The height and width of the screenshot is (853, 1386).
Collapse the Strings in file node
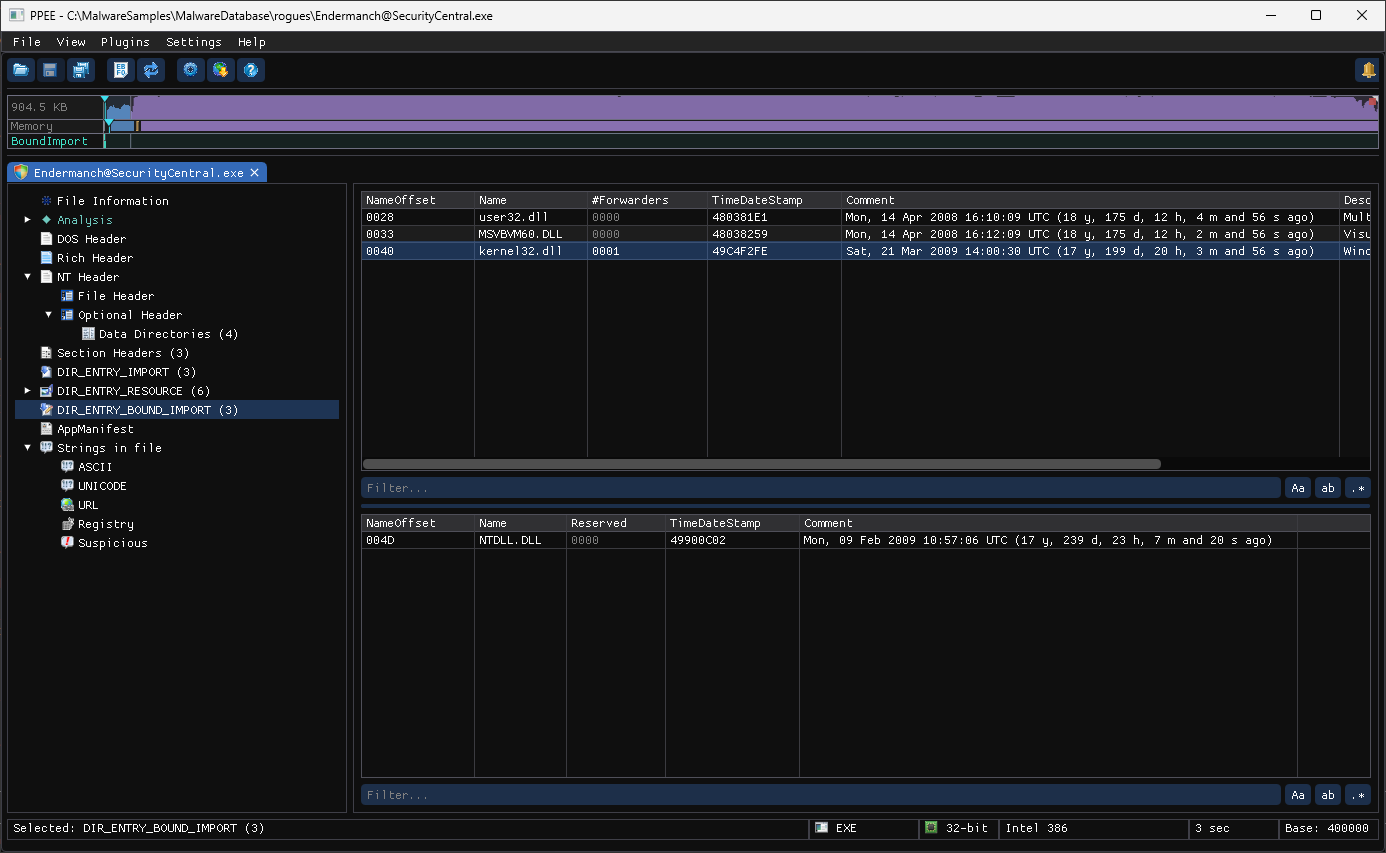pos(28,448)
